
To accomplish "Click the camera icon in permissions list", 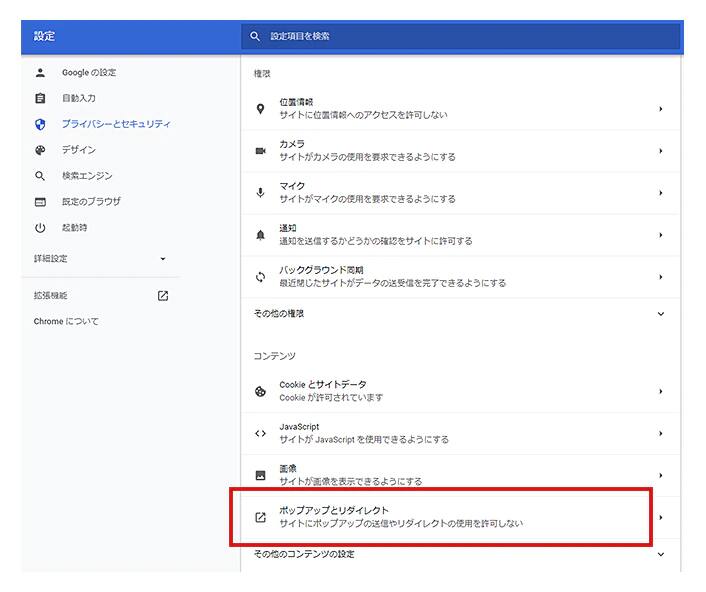I will coord(260,151).
